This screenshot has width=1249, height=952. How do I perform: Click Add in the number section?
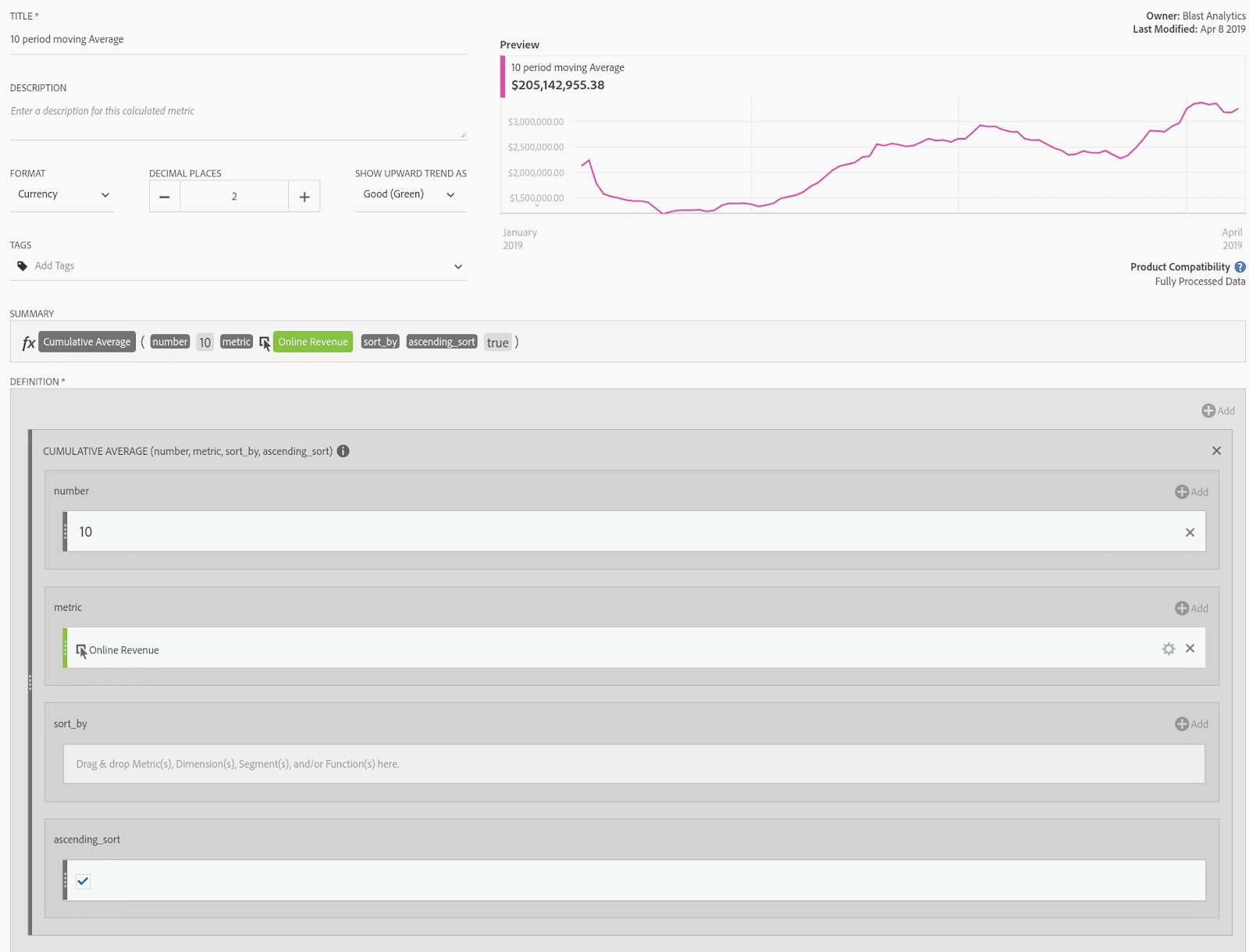pos(1191,492)
